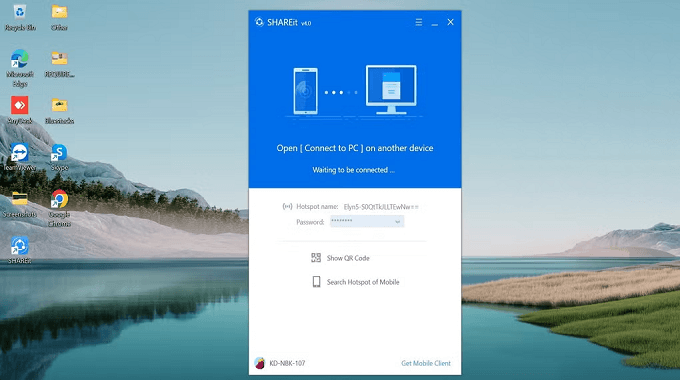Open the Screenshots folder on desktop
This screenshot has height=380, width=680.
20,204
